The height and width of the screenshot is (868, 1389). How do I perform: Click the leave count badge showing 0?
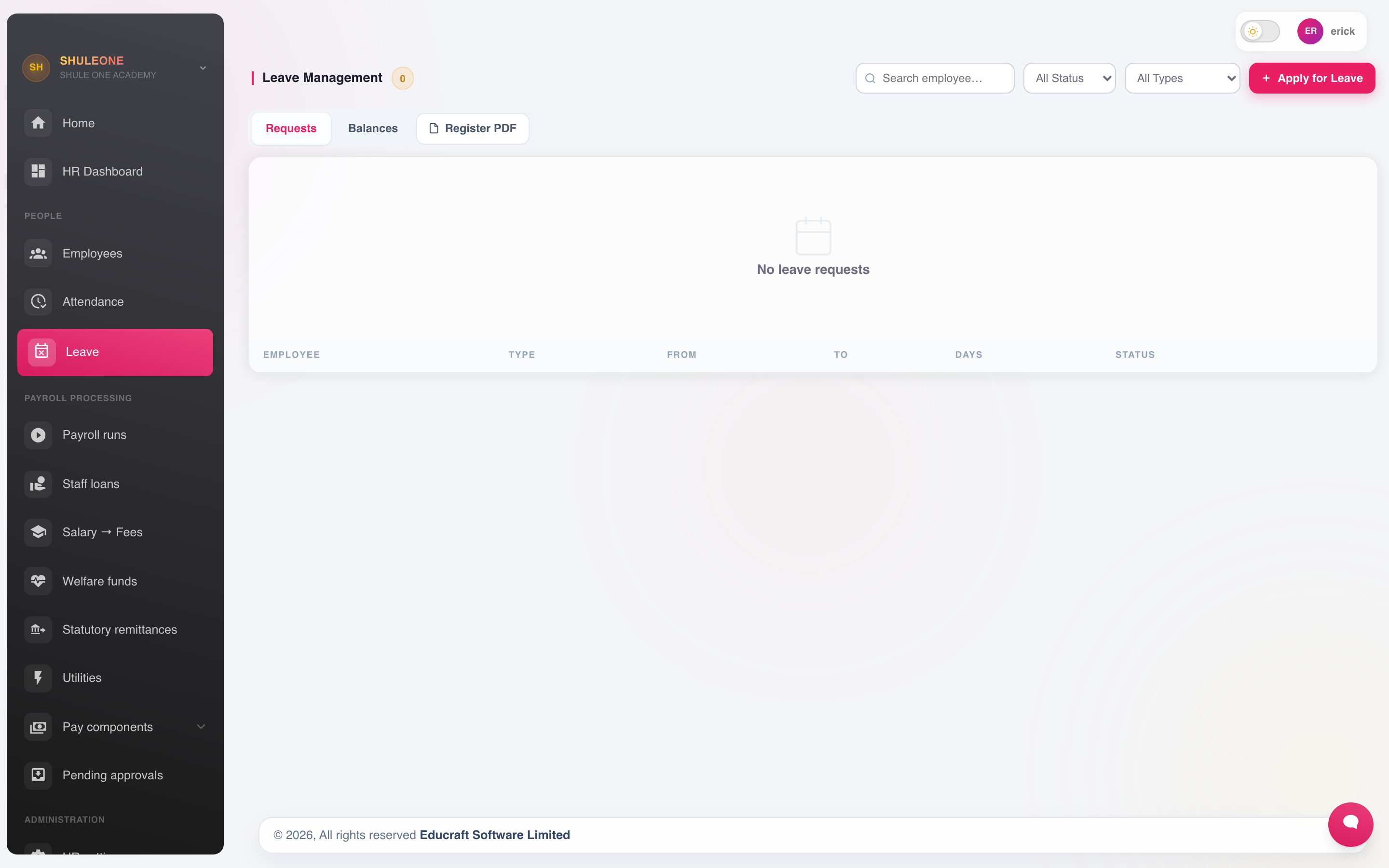coord(402,78)
